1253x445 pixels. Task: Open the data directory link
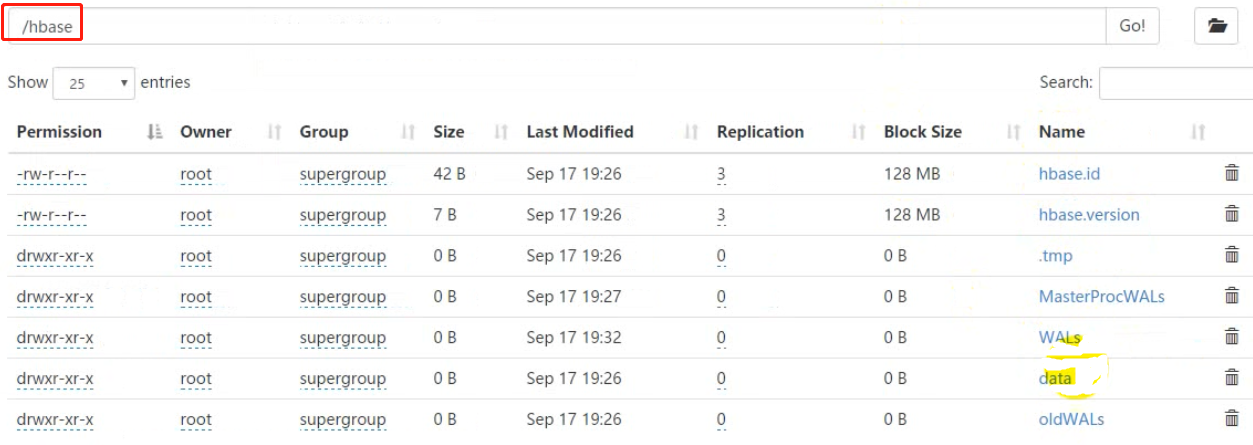pos(1056,378)
